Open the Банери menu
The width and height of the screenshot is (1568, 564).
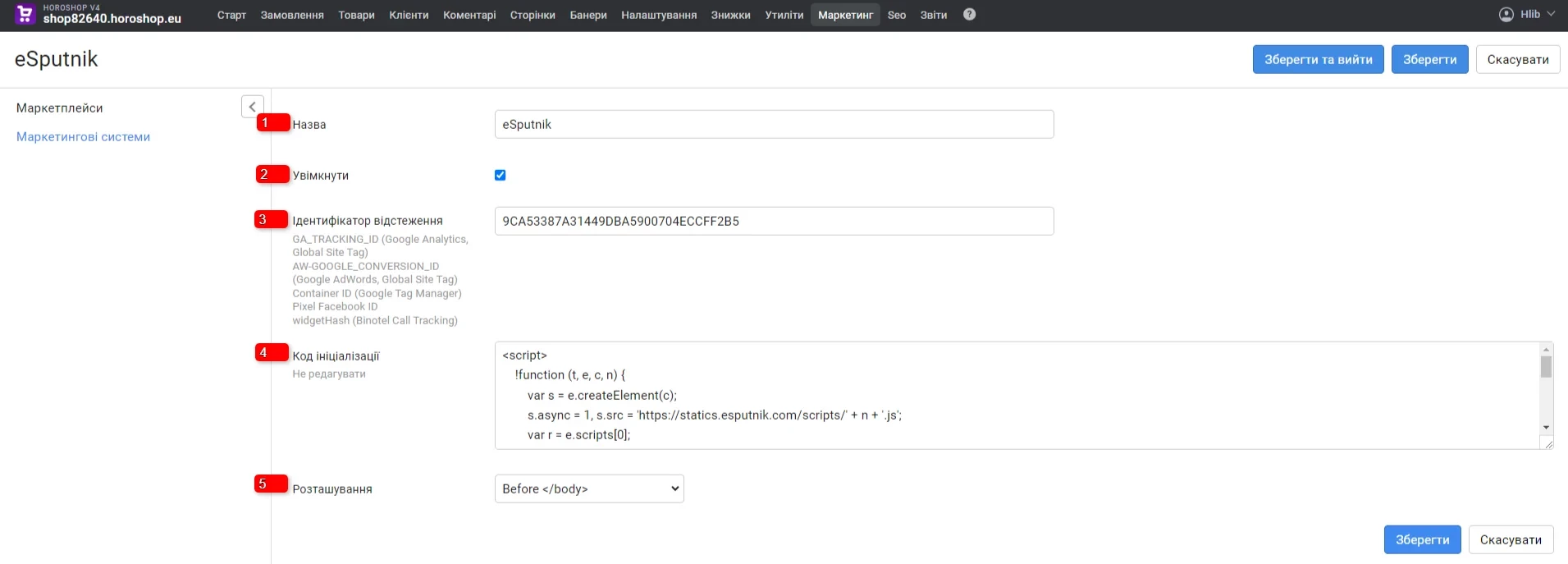pyautogui.click(x=588, y=16)
